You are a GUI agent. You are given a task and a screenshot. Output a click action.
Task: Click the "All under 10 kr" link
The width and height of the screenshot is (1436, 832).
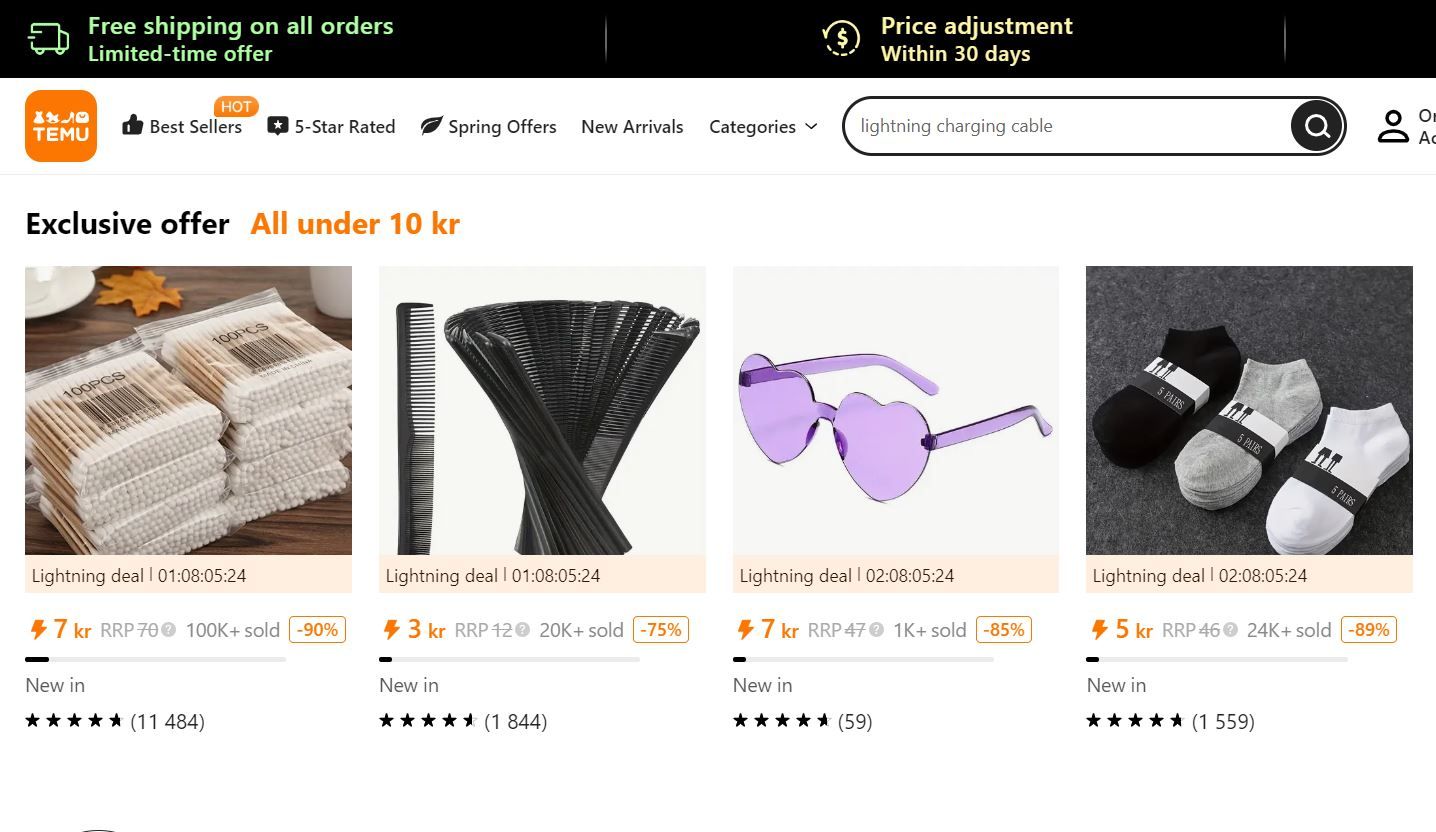point(355,224)
